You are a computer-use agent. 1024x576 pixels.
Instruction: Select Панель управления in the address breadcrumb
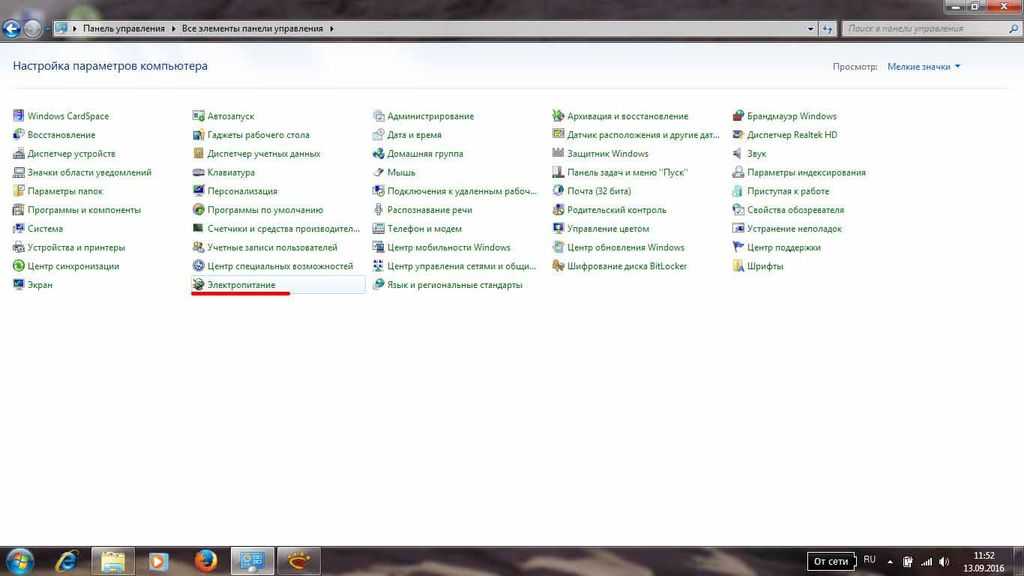click(124, 29)
